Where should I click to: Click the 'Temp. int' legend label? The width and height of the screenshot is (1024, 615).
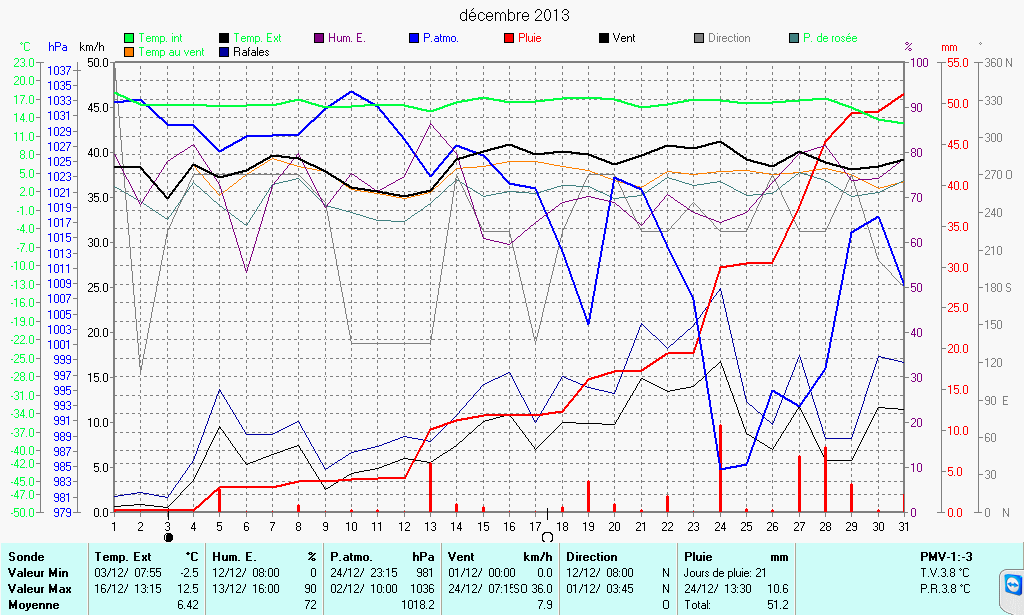(x=161, y=38)
